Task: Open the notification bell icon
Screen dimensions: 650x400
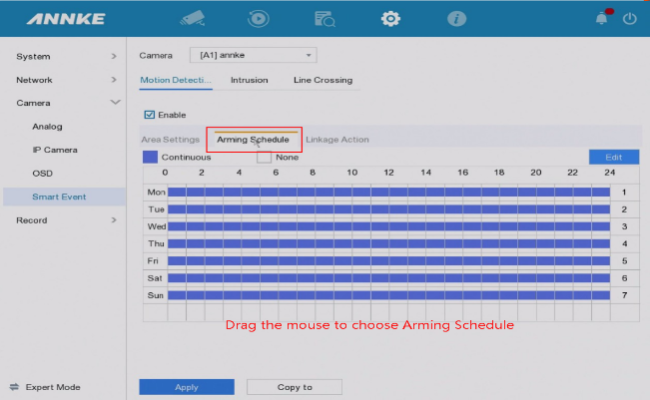Action: [x=603, y=18]
